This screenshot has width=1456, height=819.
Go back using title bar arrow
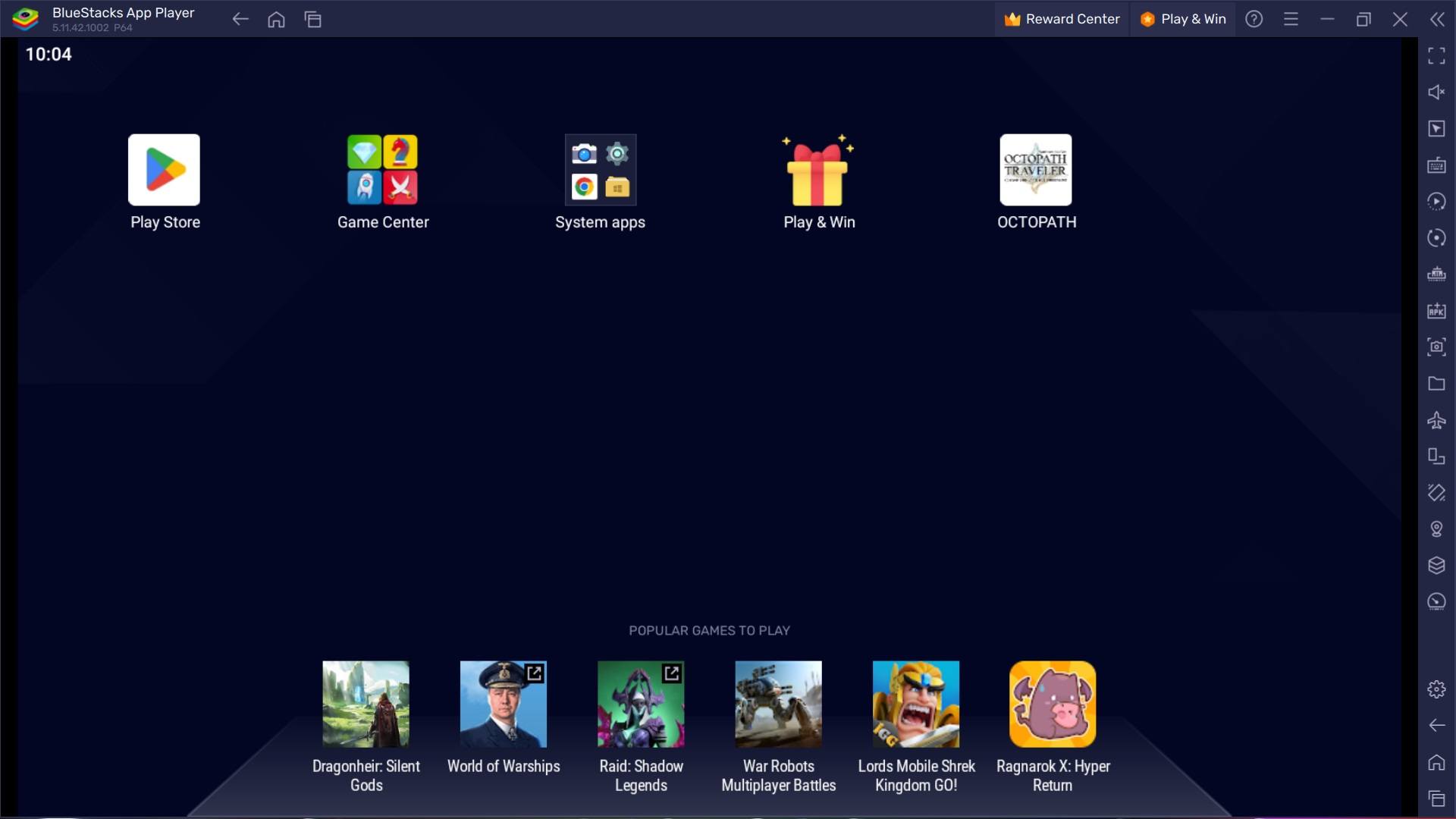240,19
